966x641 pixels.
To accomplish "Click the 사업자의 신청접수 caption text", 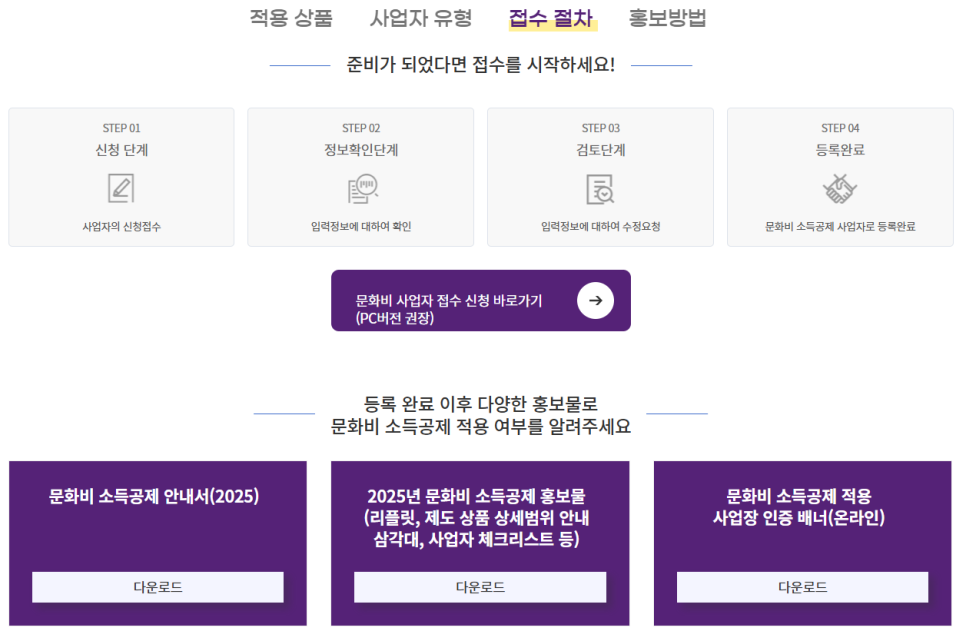I will pyautogui.click(x=121, y=226).
